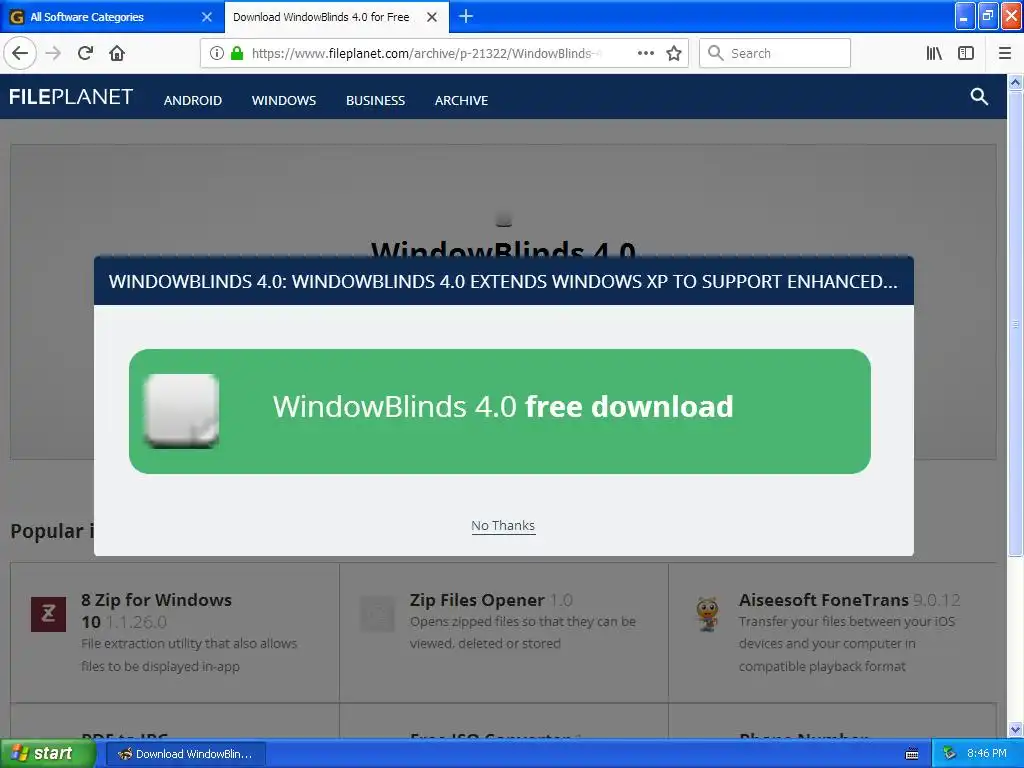The image size is (1024, 768).
Task: Click the Aiseesoft FoneTrans mascot icon
Action: click(707, 614)
